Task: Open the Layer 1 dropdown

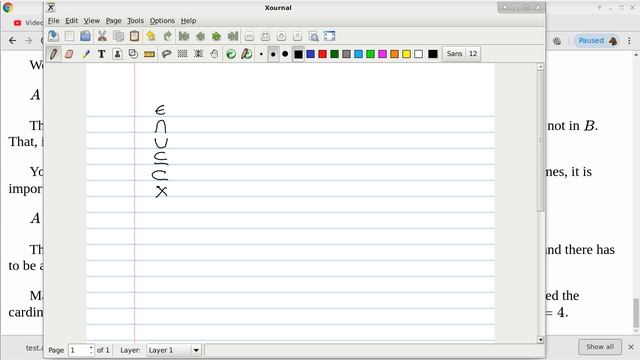Action: point(174,350)
